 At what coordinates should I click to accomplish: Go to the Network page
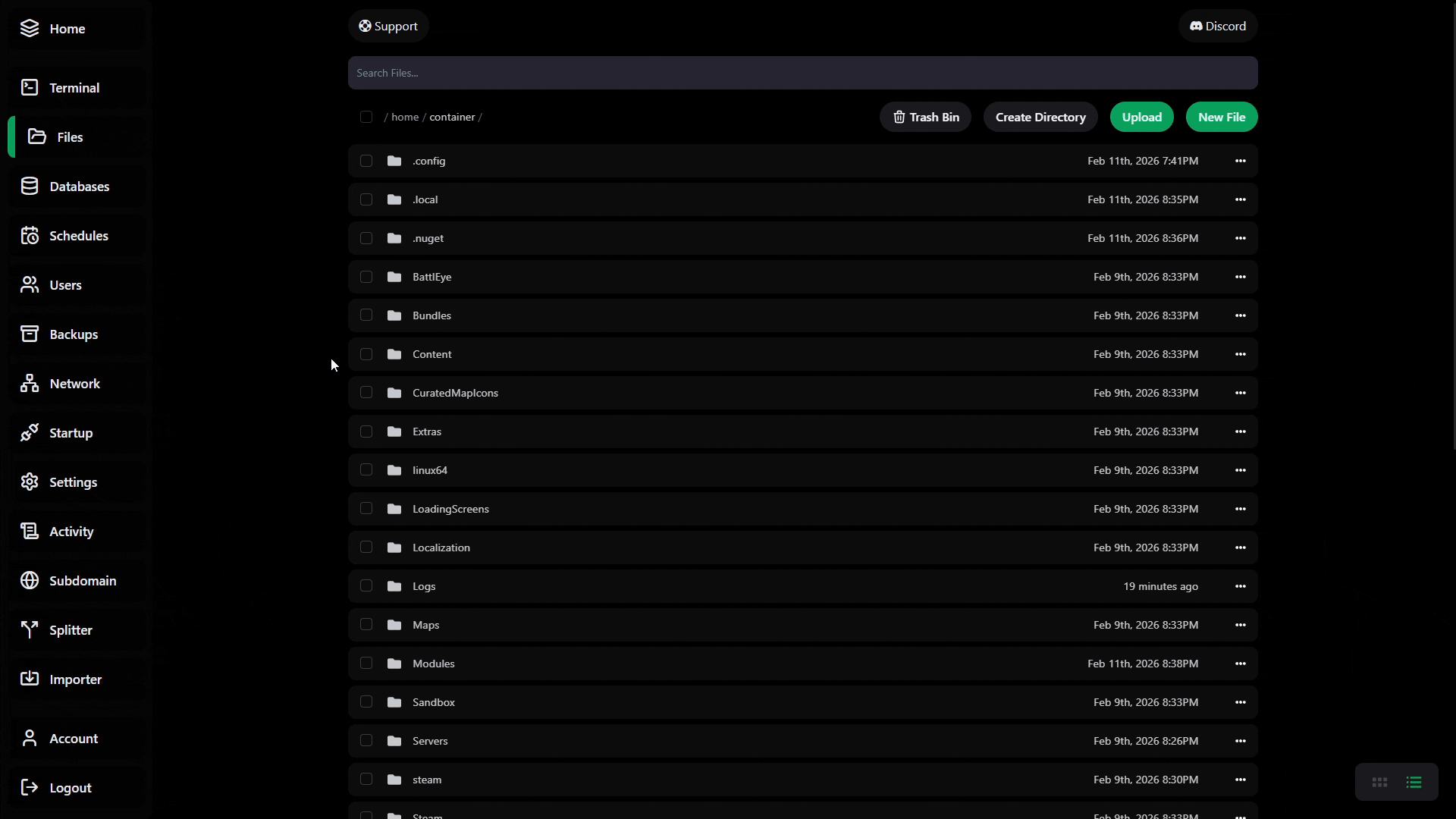[74, 384]
